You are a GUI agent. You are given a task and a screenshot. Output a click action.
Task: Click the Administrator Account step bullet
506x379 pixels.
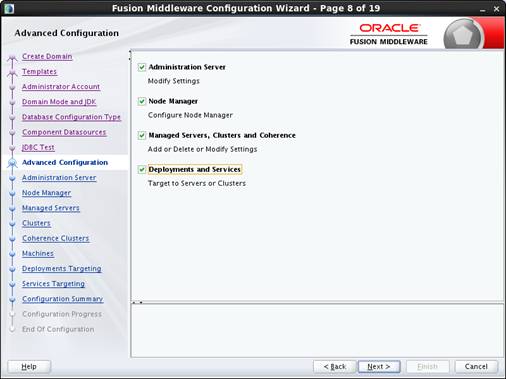[x=12, y=88]
